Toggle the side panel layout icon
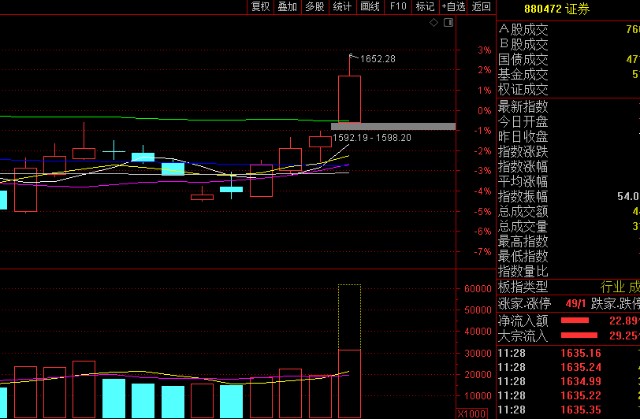 point(449,23)
